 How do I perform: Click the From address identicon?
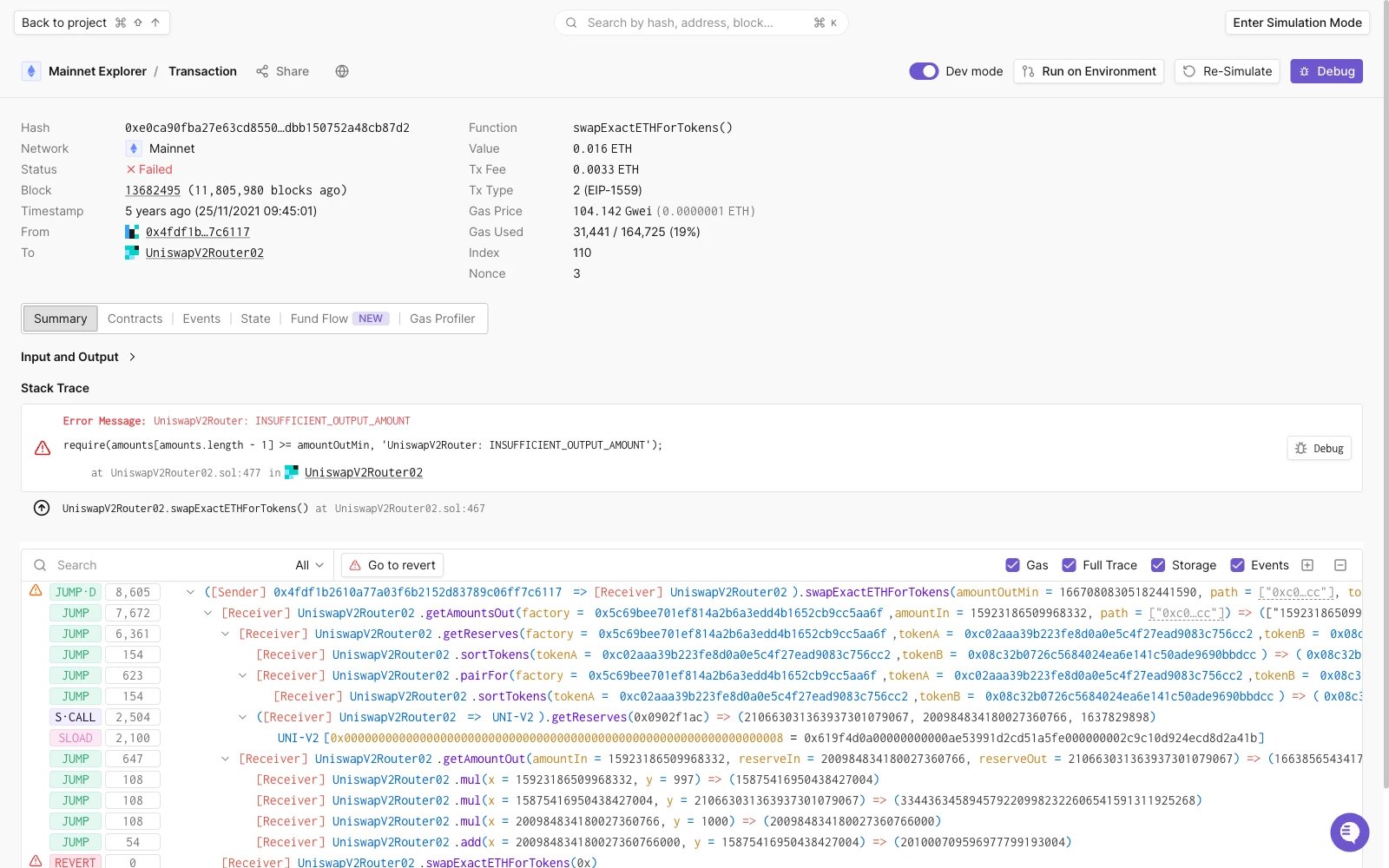click(132, 232)
